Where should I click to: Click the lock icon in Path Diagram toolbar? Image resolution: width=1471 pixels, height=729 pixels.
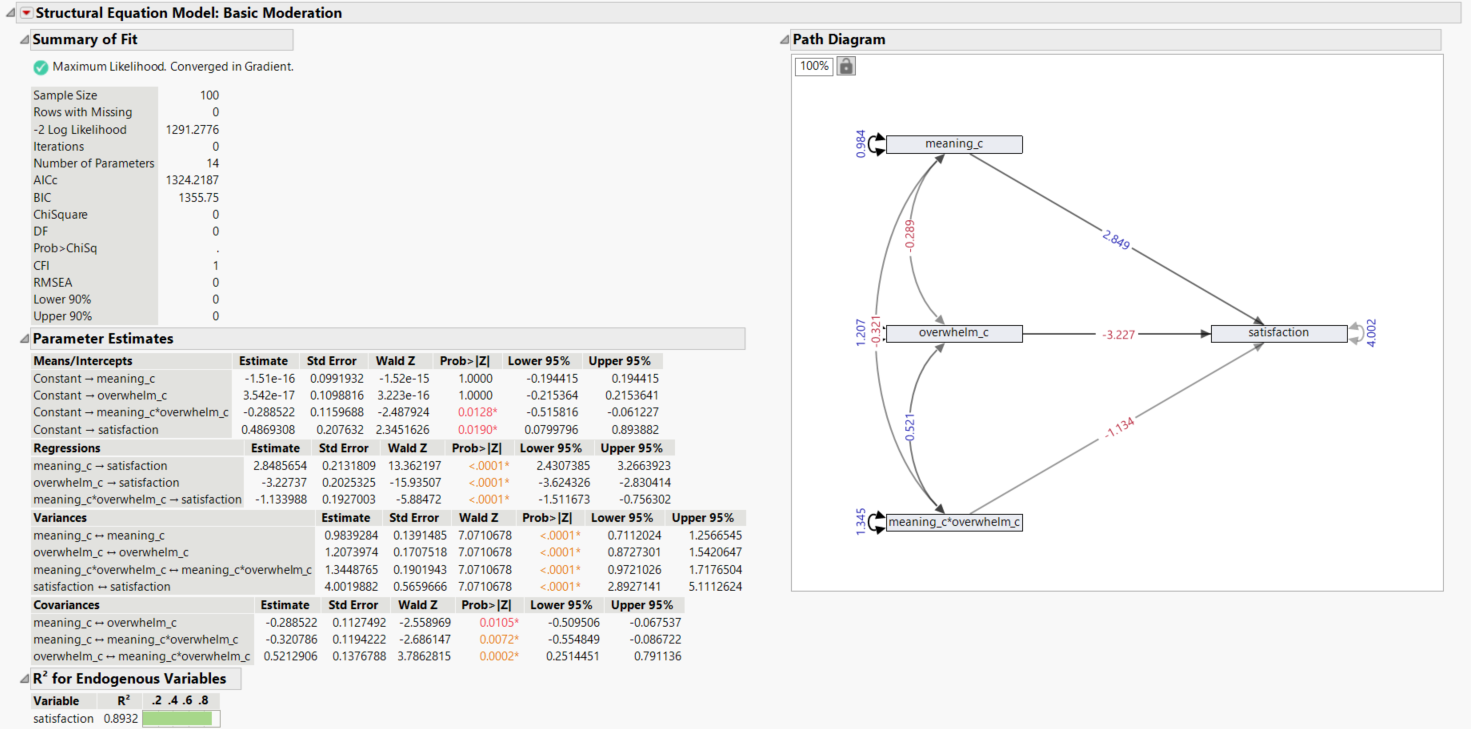pos(845,65)
